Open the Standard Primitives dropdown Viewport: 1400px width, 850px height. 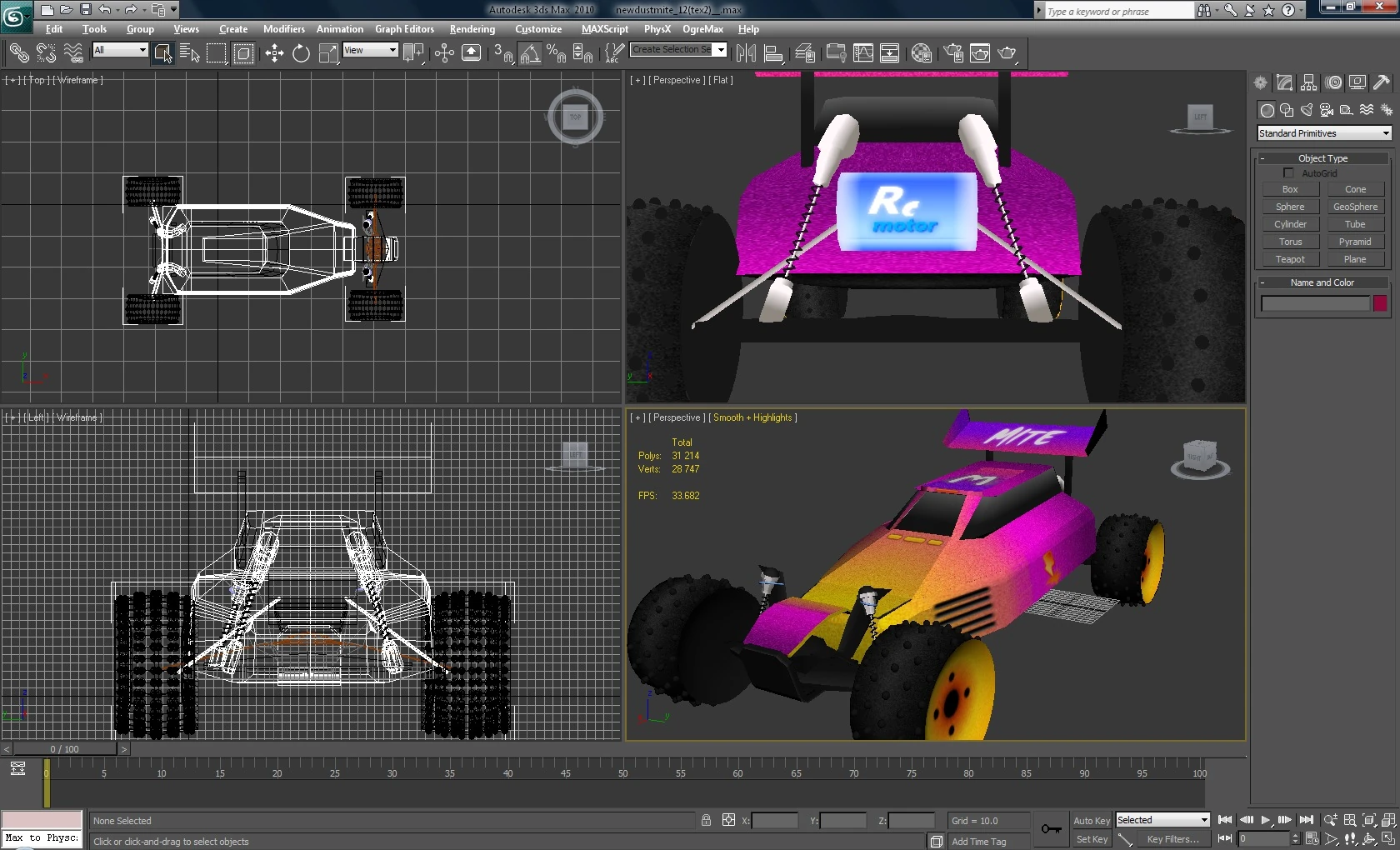[x=1324, y=133]
